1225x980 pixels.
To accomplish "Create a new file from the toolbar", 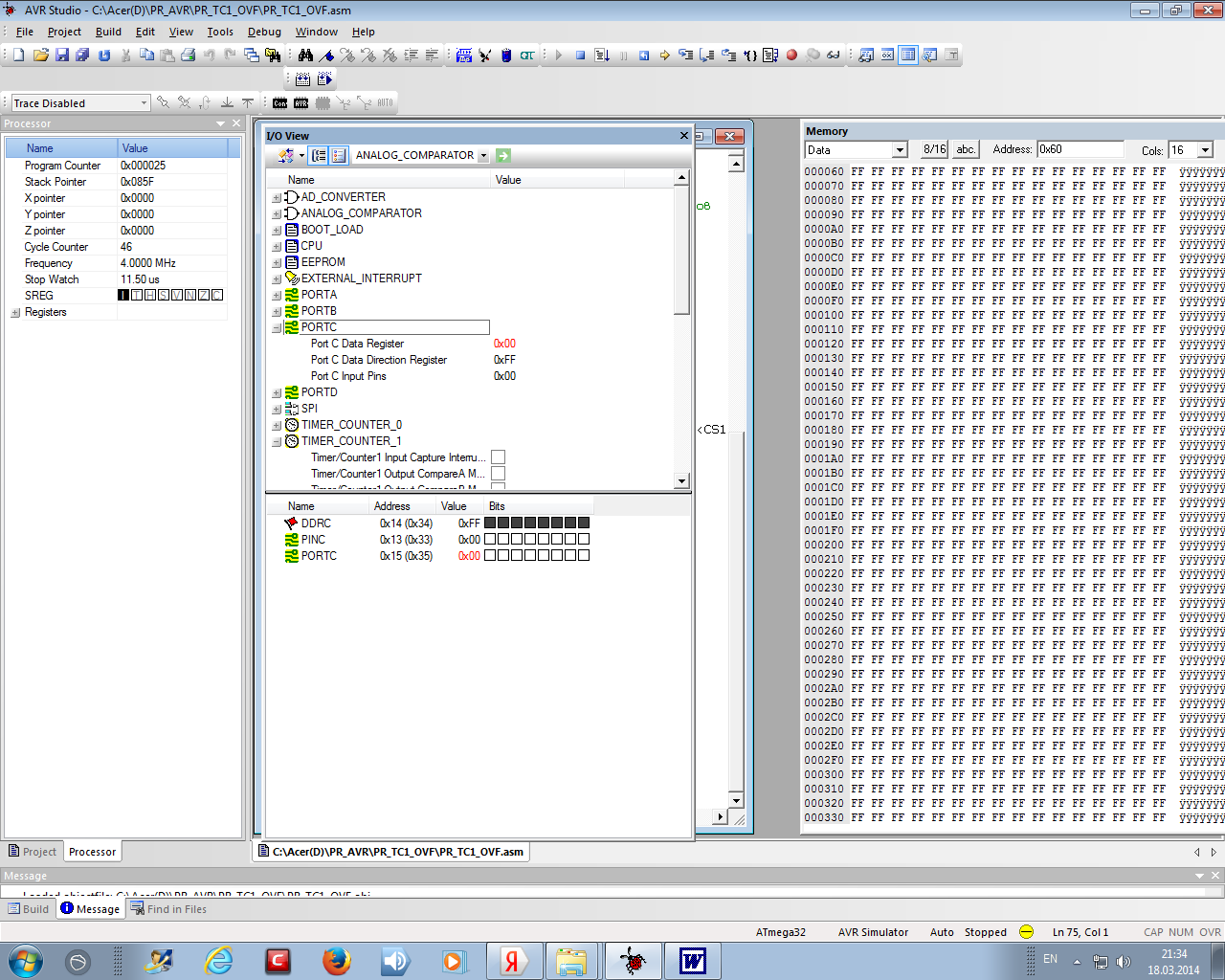I will point(19,56).
